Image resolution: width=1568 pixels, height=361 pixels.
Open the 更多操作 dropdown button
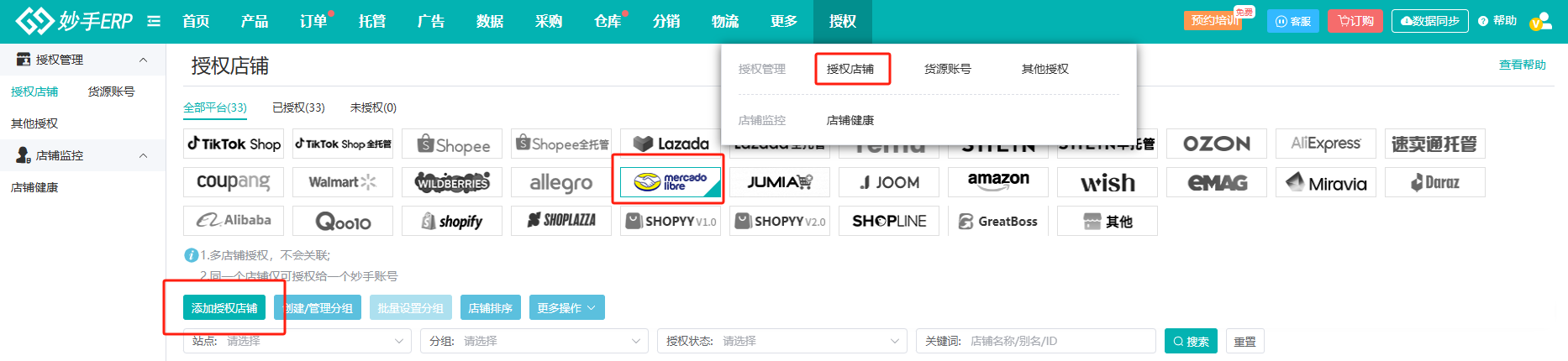click(566, 308)
